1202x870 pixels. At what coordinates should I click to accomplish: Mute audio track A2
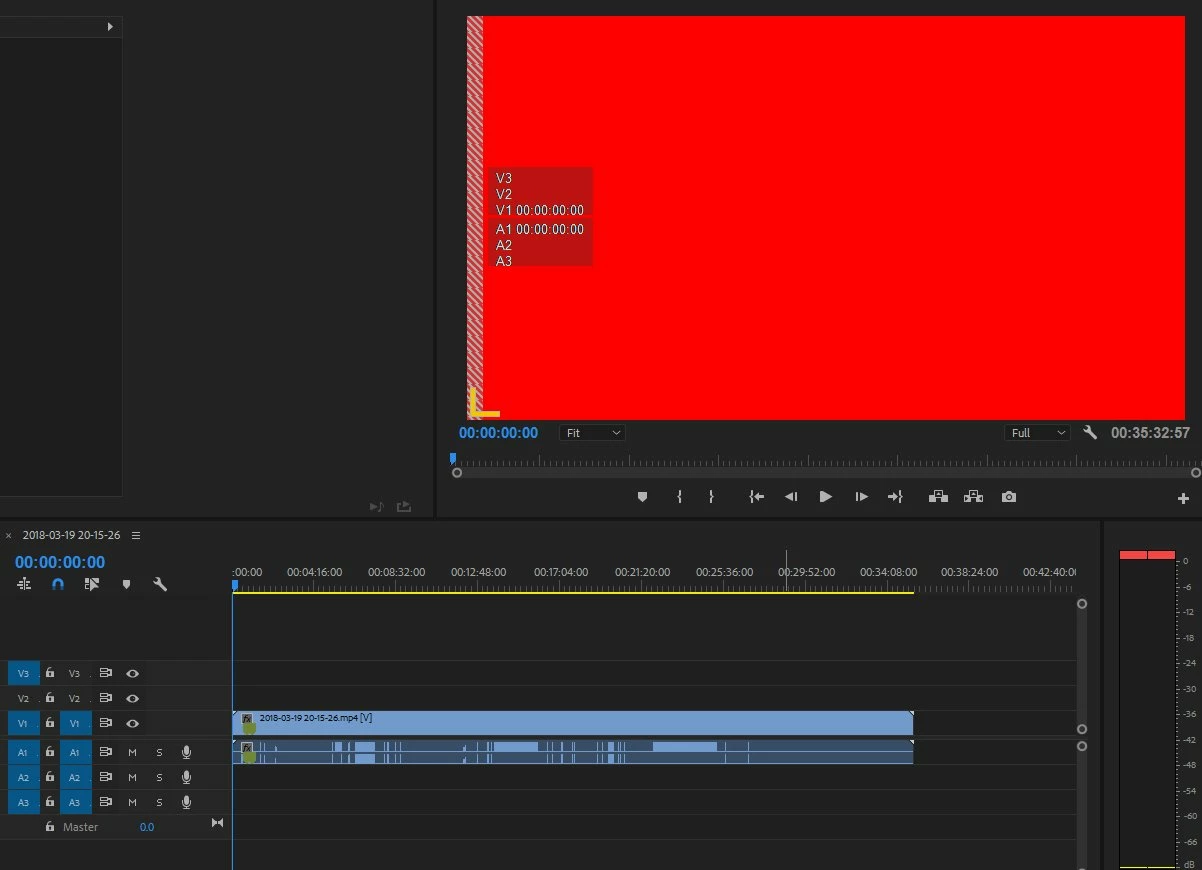click(x=132, y=777)
